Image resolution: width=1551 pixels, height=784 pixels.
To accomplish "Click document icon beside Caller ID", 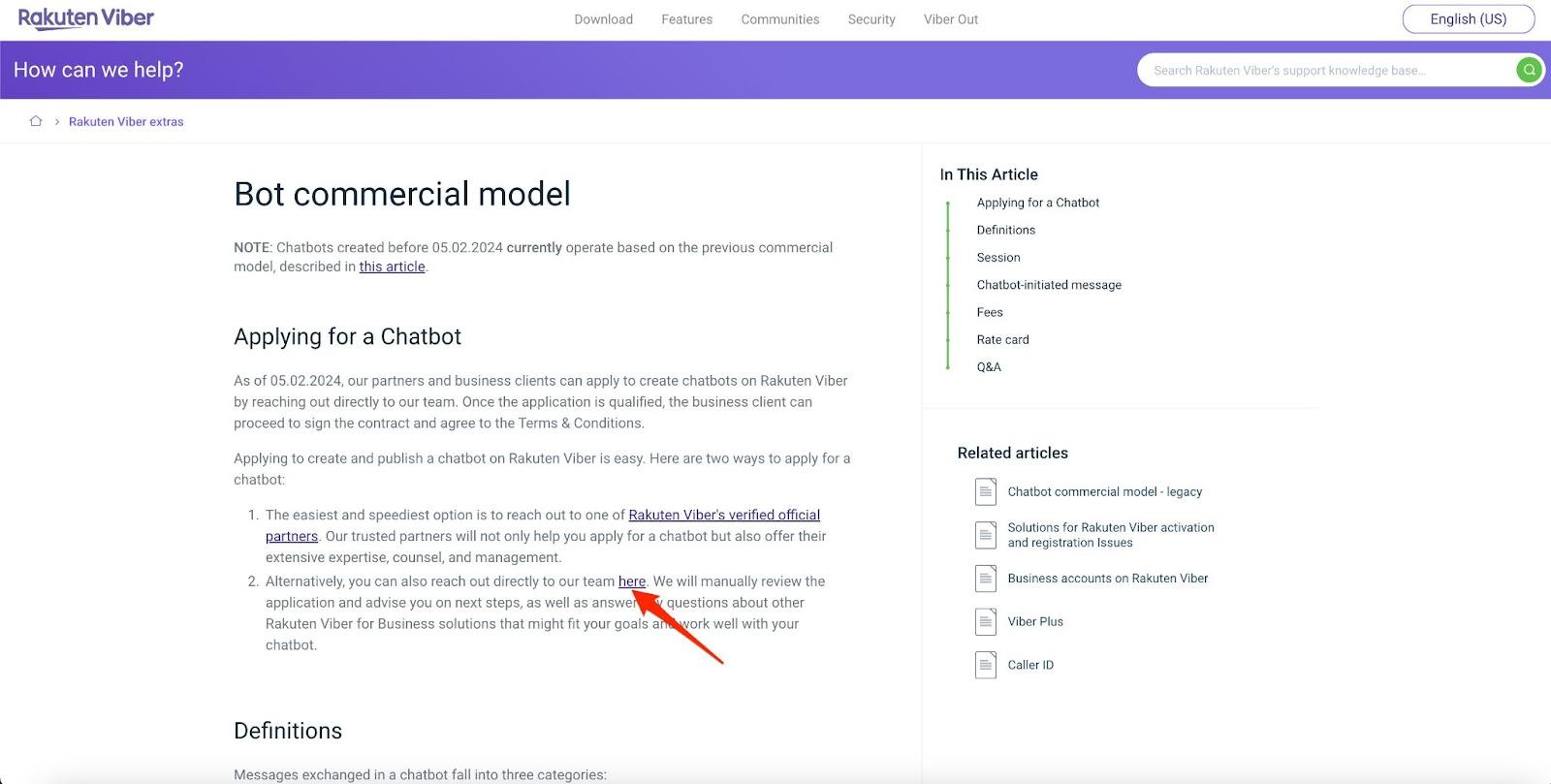I will point(985,665).
